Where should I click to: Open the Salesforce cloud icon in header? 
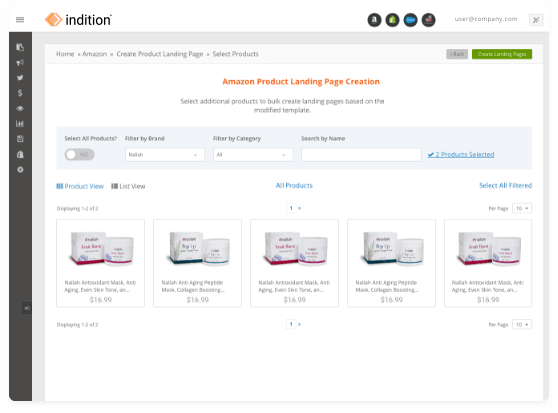click(x=410, y=20)
